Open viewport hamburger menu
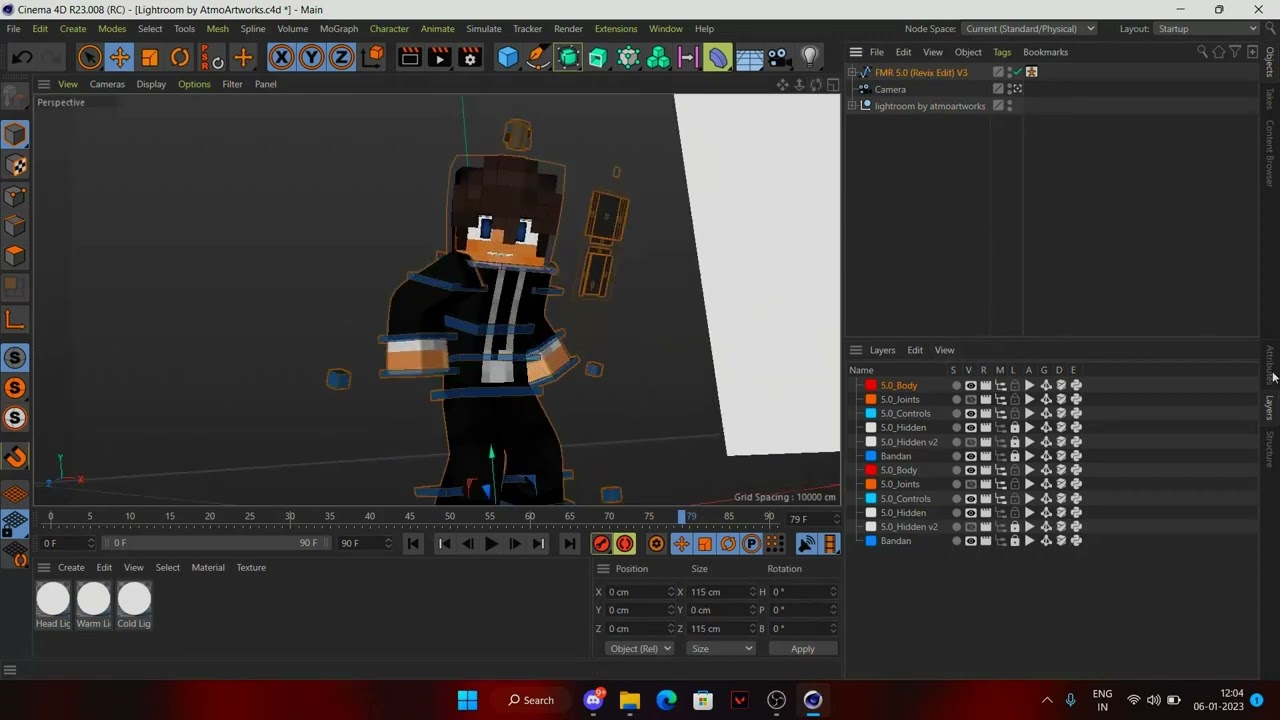 (43, 84)
